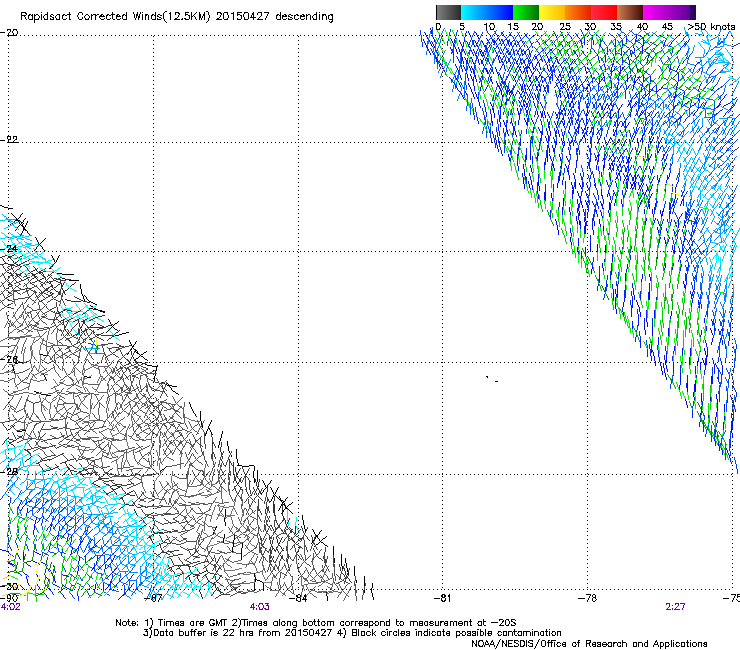
Task: Click the gray 0-5 knots color swatch
Action: 448,12
